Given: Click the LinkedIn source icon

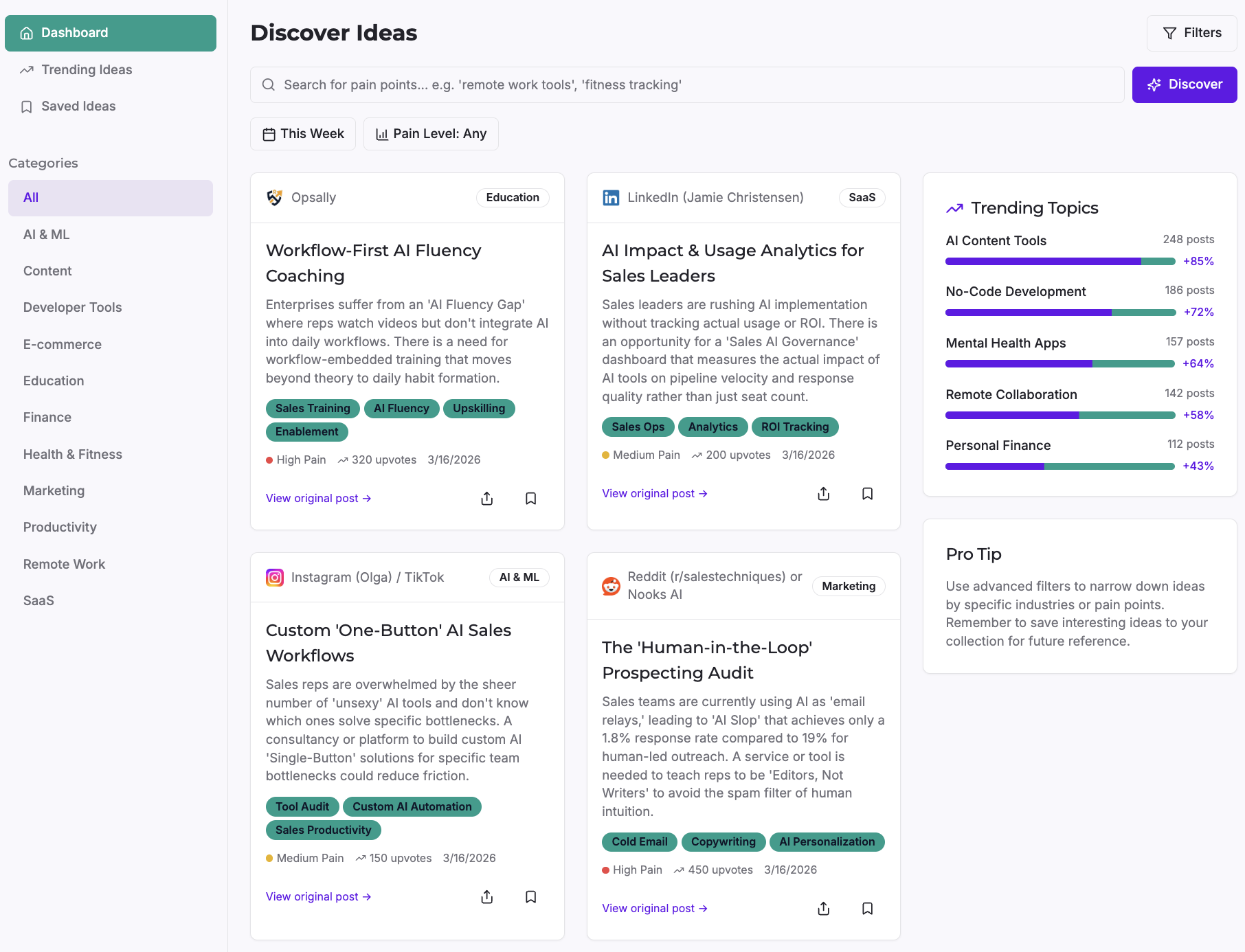Looking at the screenshot, I should click(x=611, y=198).
